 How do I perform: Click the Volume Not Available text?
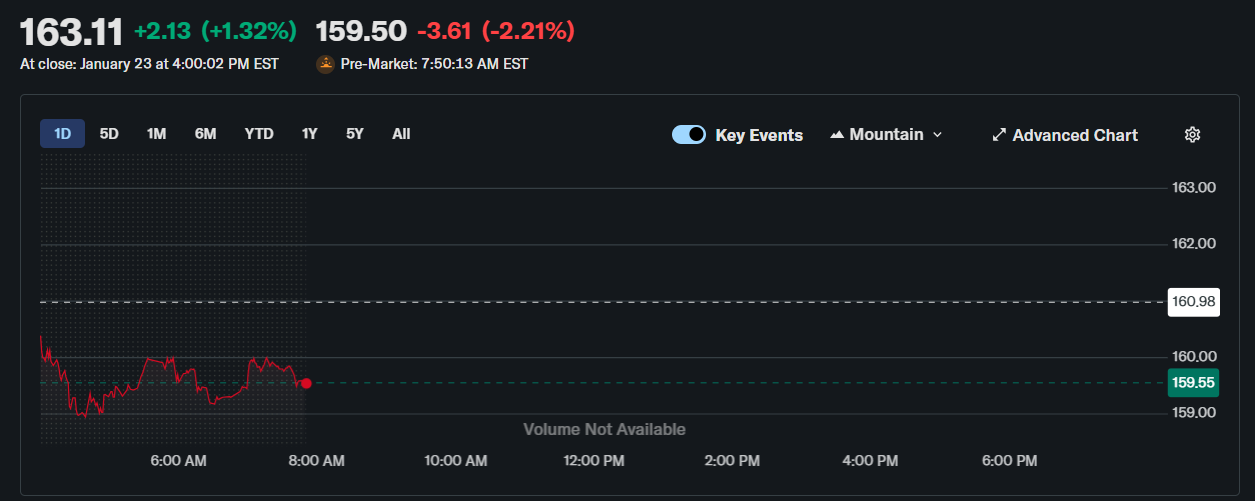pyautogui.click(x=605, y=429)
